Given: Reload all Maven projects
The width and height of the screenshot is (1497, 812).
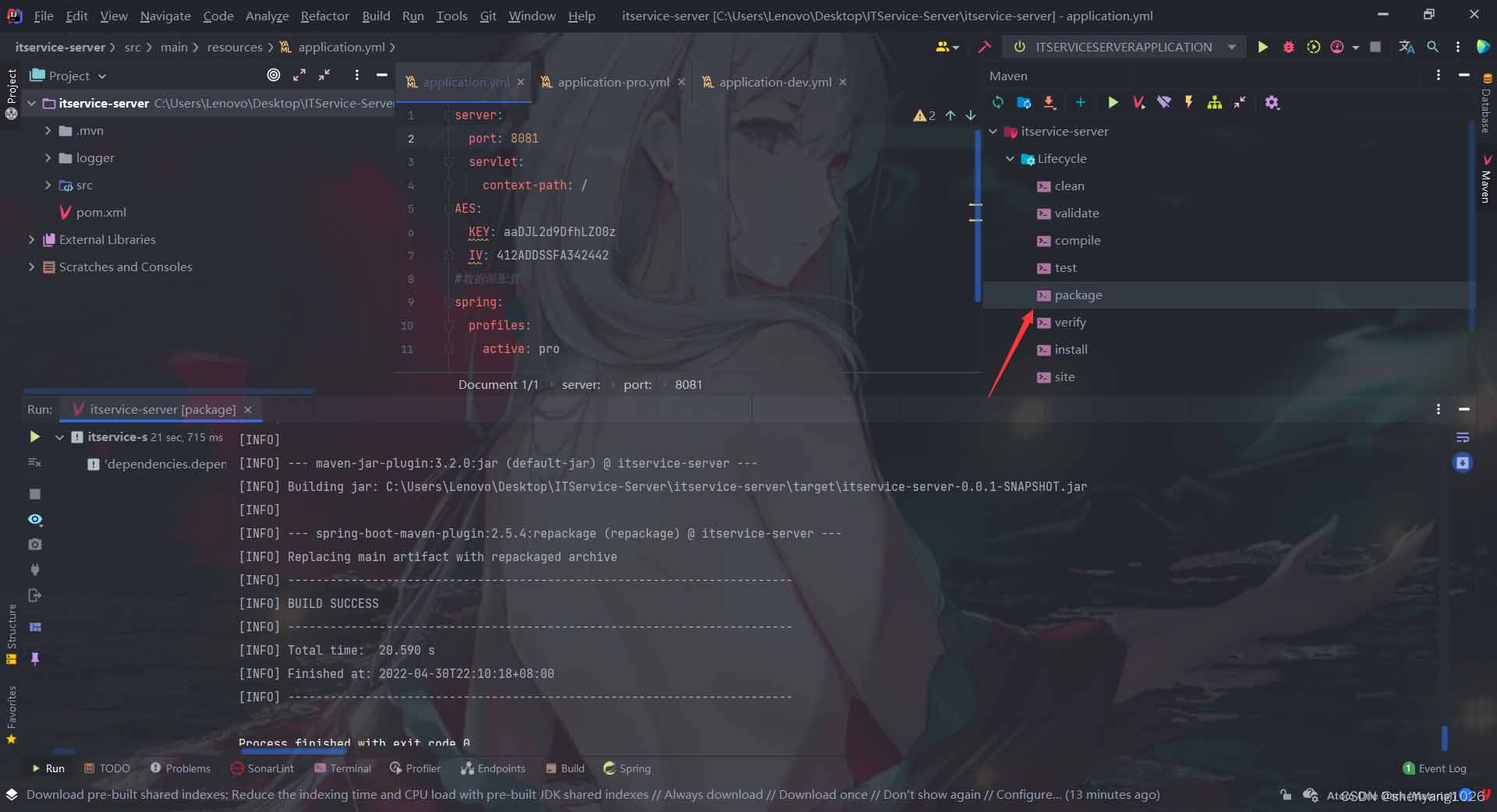Looking at the screenshot, I should 999,102.
